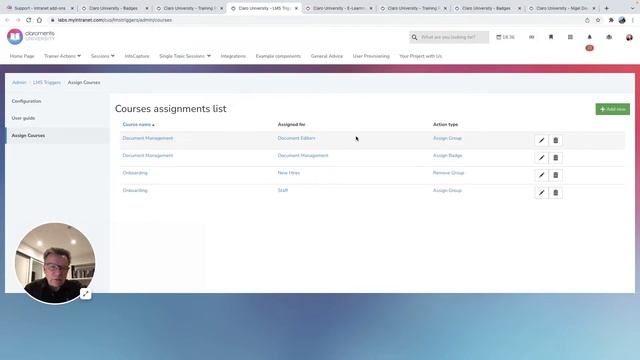Open General Advice menu item
Image resolution: width=640 pixels, height=360 pixels.
point(327,56)
